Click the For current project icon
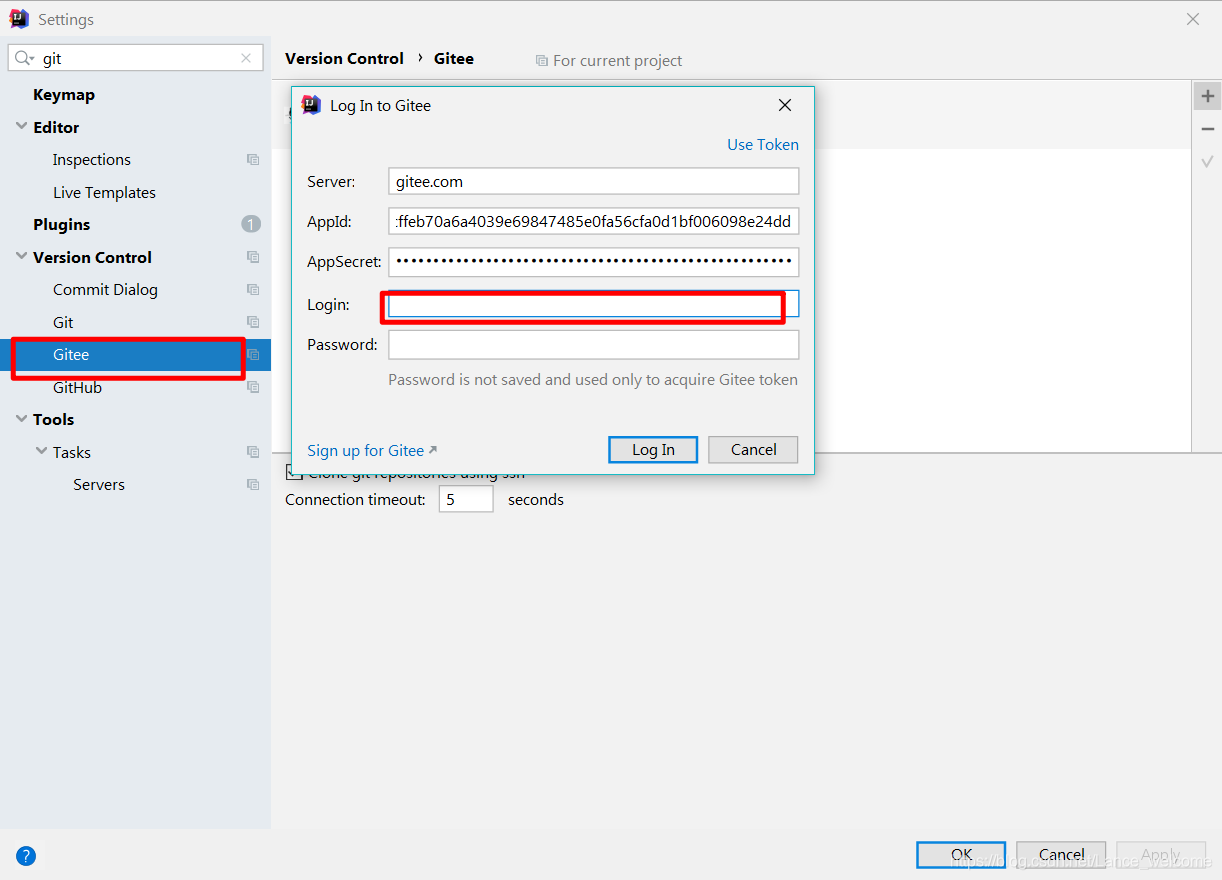 (x=542, y=61)
